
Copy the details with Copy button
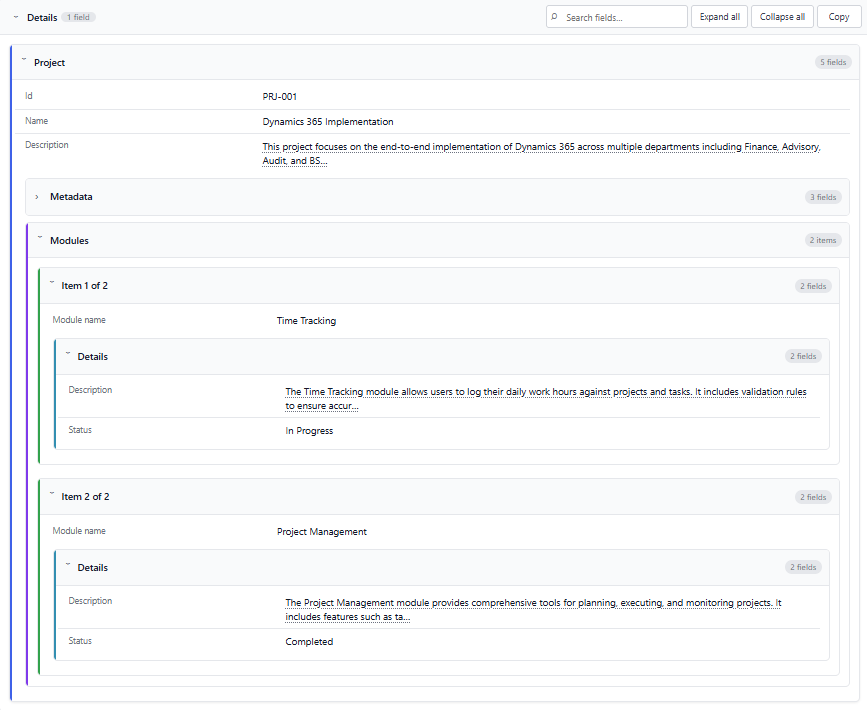pos(839,17)
